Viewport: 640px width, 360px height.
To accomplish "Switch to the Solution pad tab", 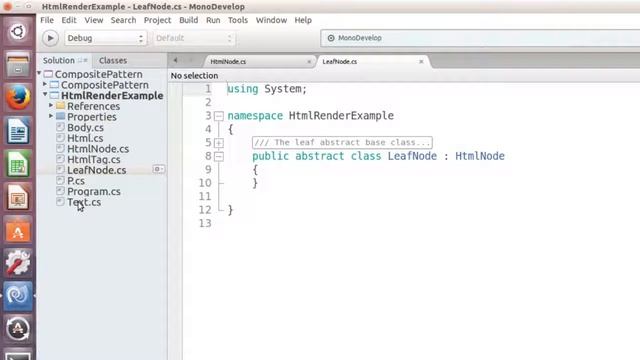I will (59, 60).
